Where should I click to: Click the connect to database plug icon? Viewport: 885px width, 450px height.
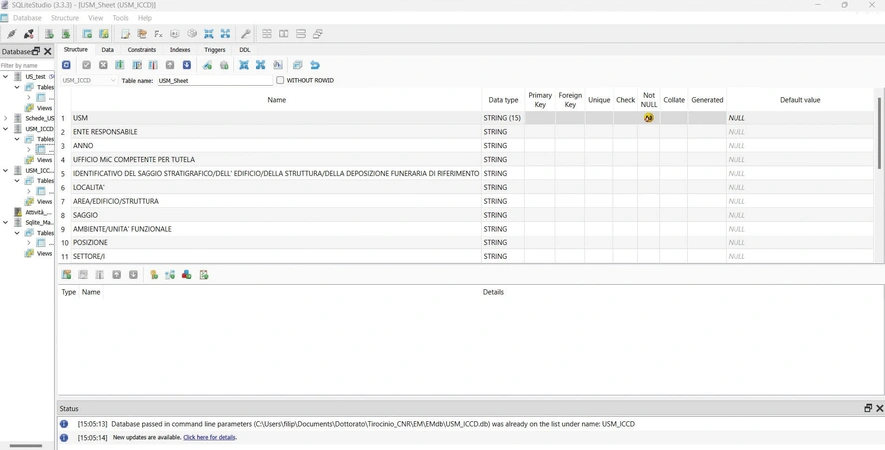coord(11,34)
